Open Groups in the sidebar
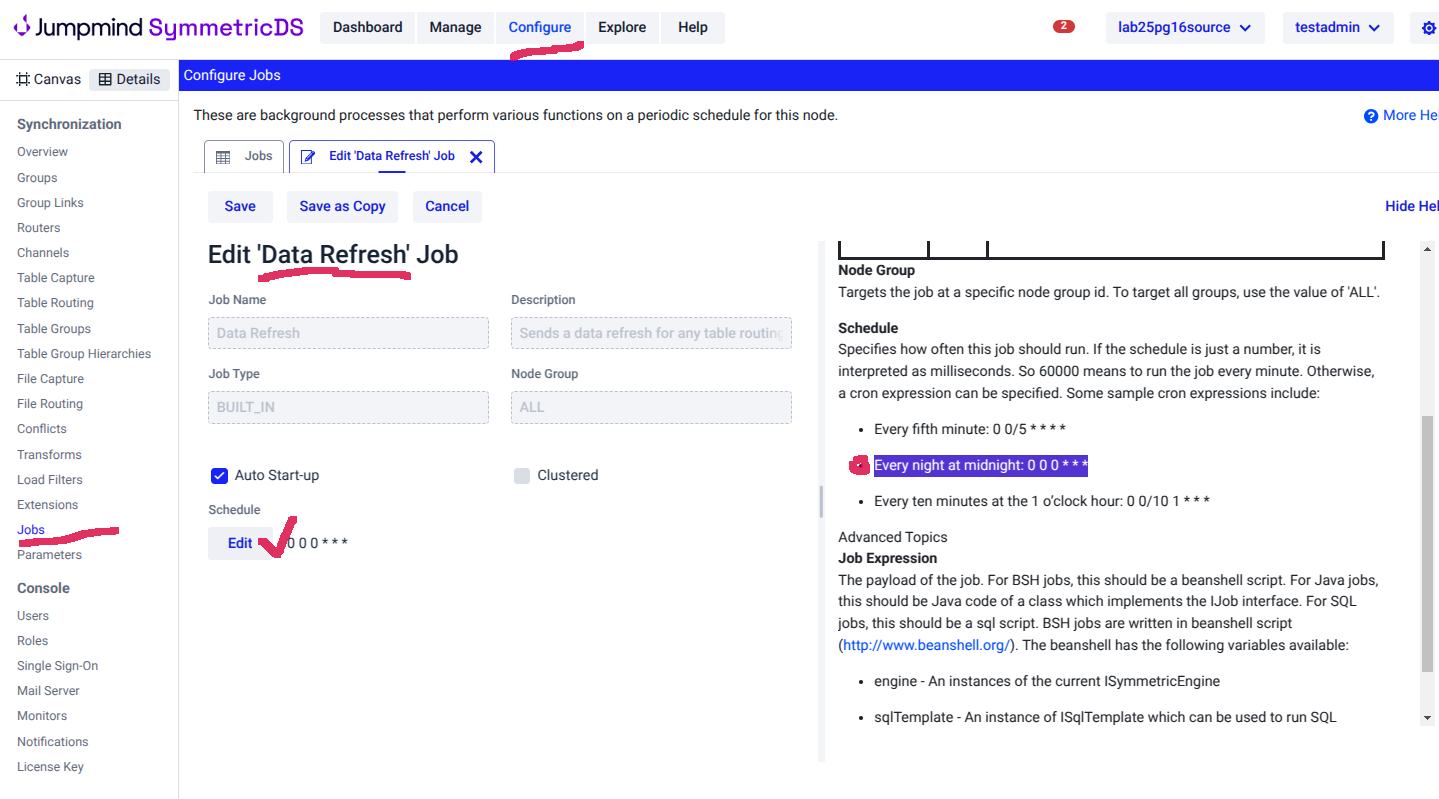Image resolution: width=1439 pixels, height=799 pixels. pos(37,178)
